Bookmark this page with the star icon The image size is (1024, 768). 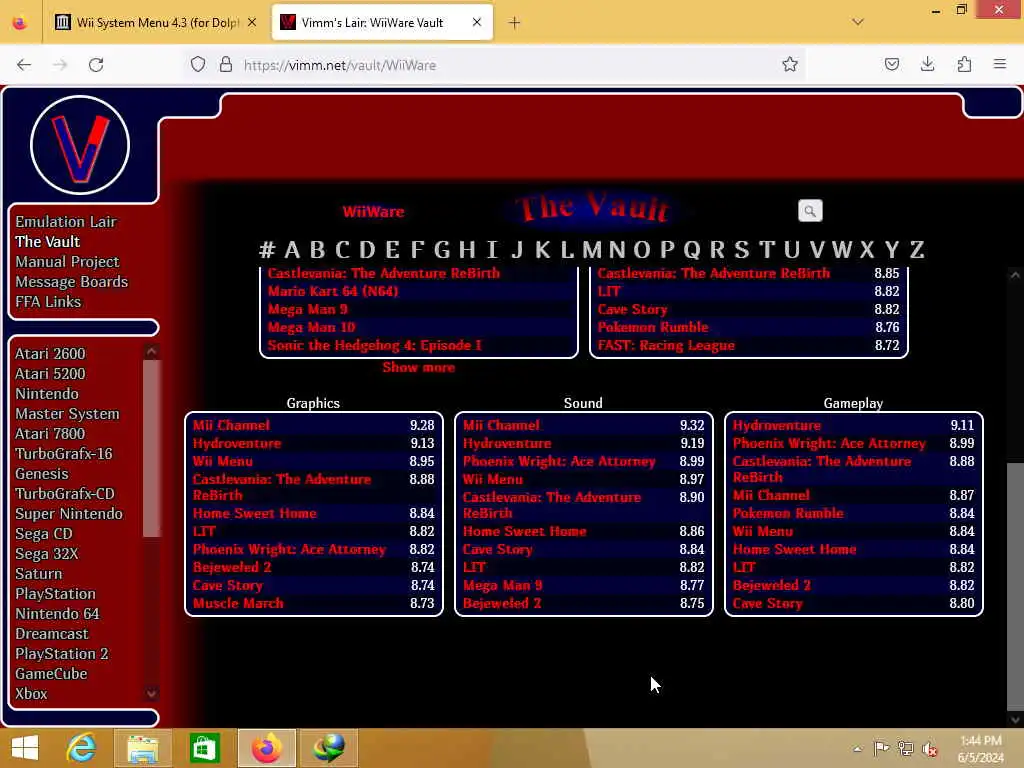click(x=790, y=64)
